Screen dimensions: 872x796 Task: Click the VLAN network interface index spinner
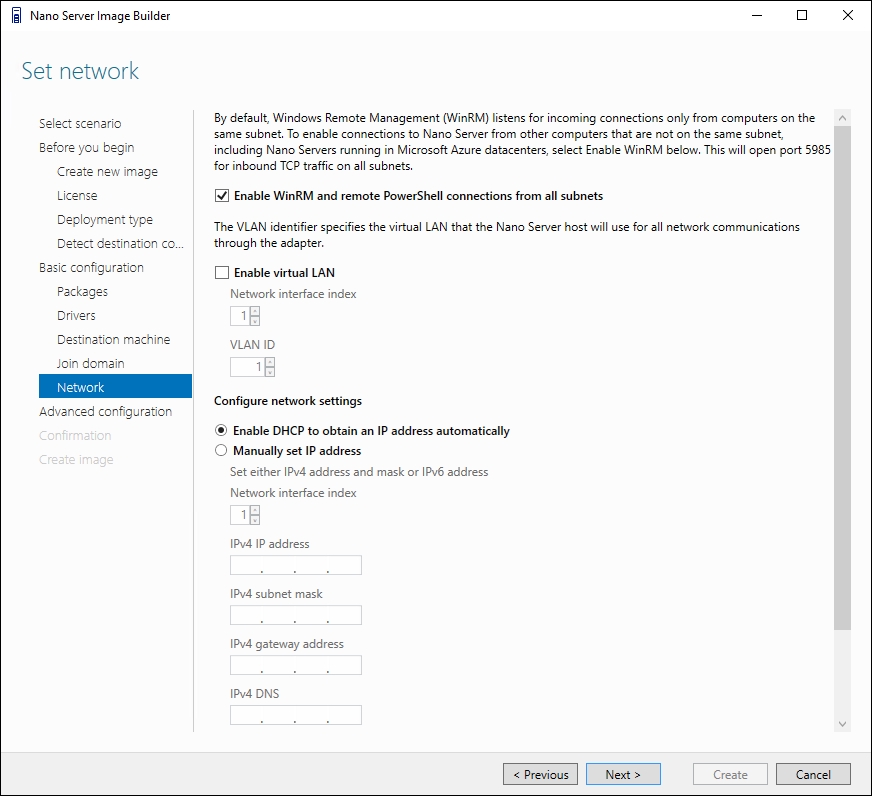[245, 316]
